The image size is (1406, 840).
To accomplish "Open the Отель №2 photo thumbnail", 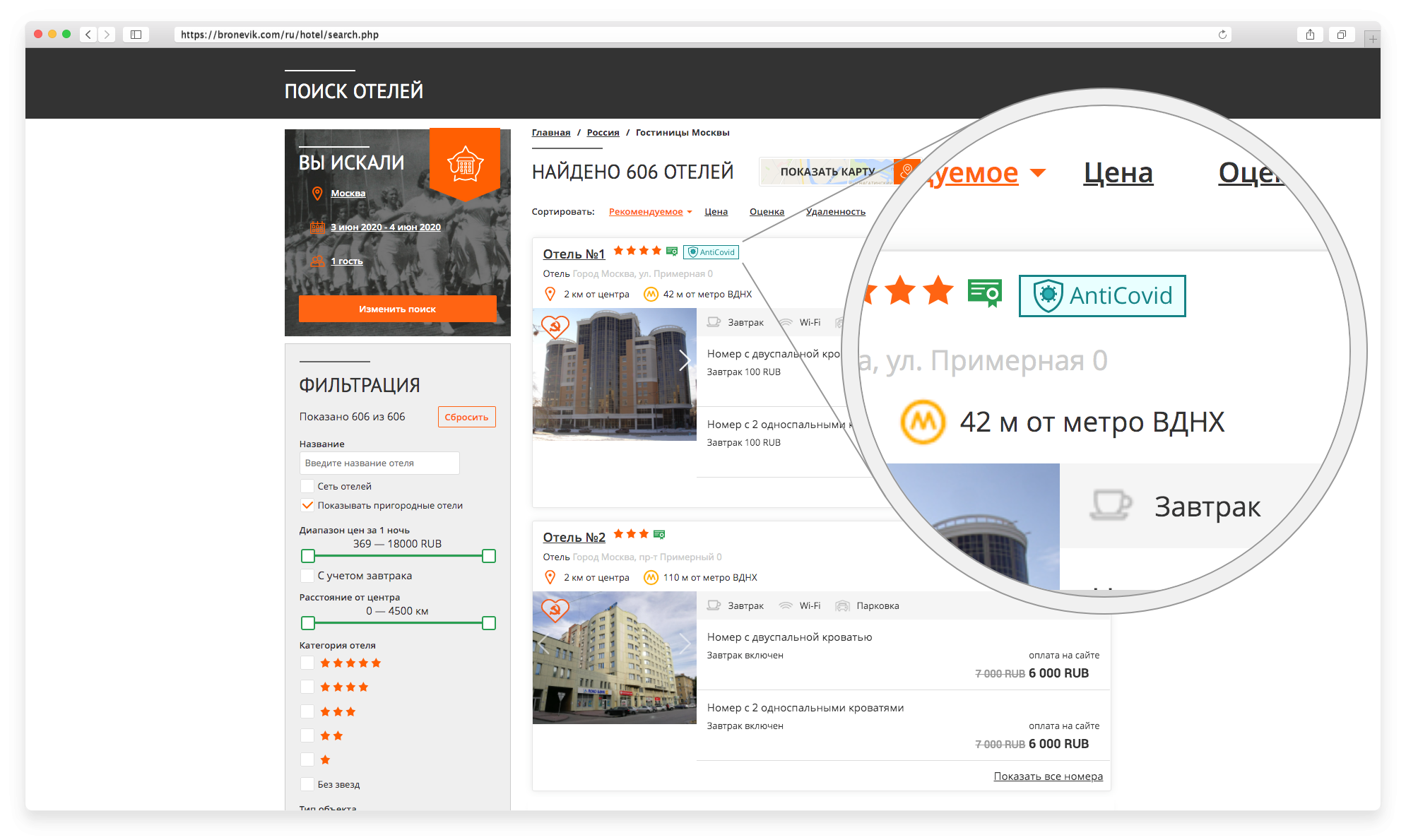I will (614, 658).
